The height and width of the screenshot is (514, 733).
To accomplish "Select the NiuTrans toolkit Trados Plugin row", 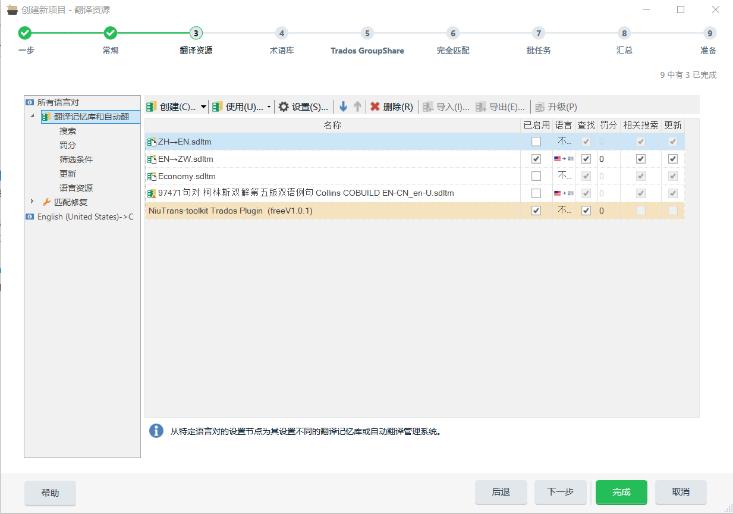I will pos(415,211).
